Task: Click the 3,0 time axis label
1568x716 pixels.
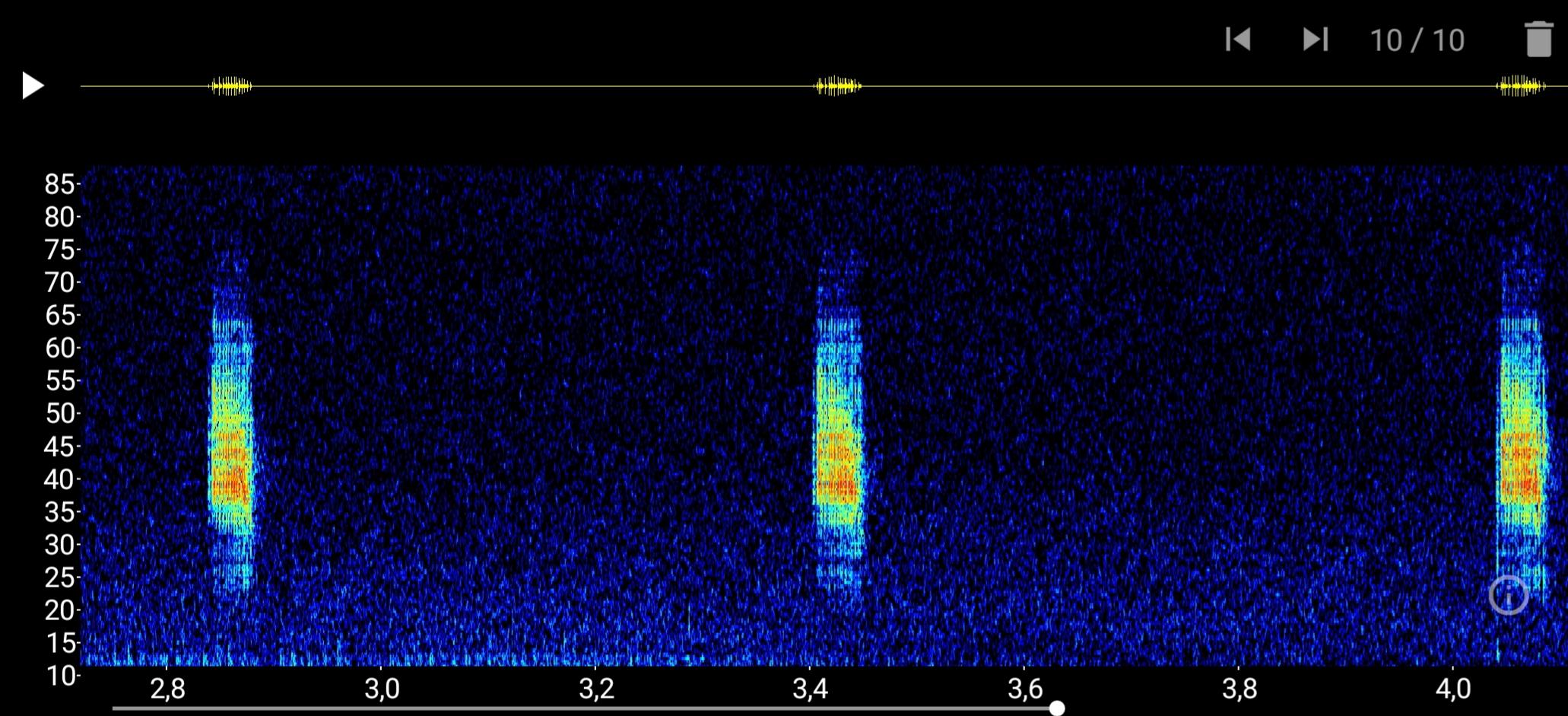Action: click(x=382, y=689)
